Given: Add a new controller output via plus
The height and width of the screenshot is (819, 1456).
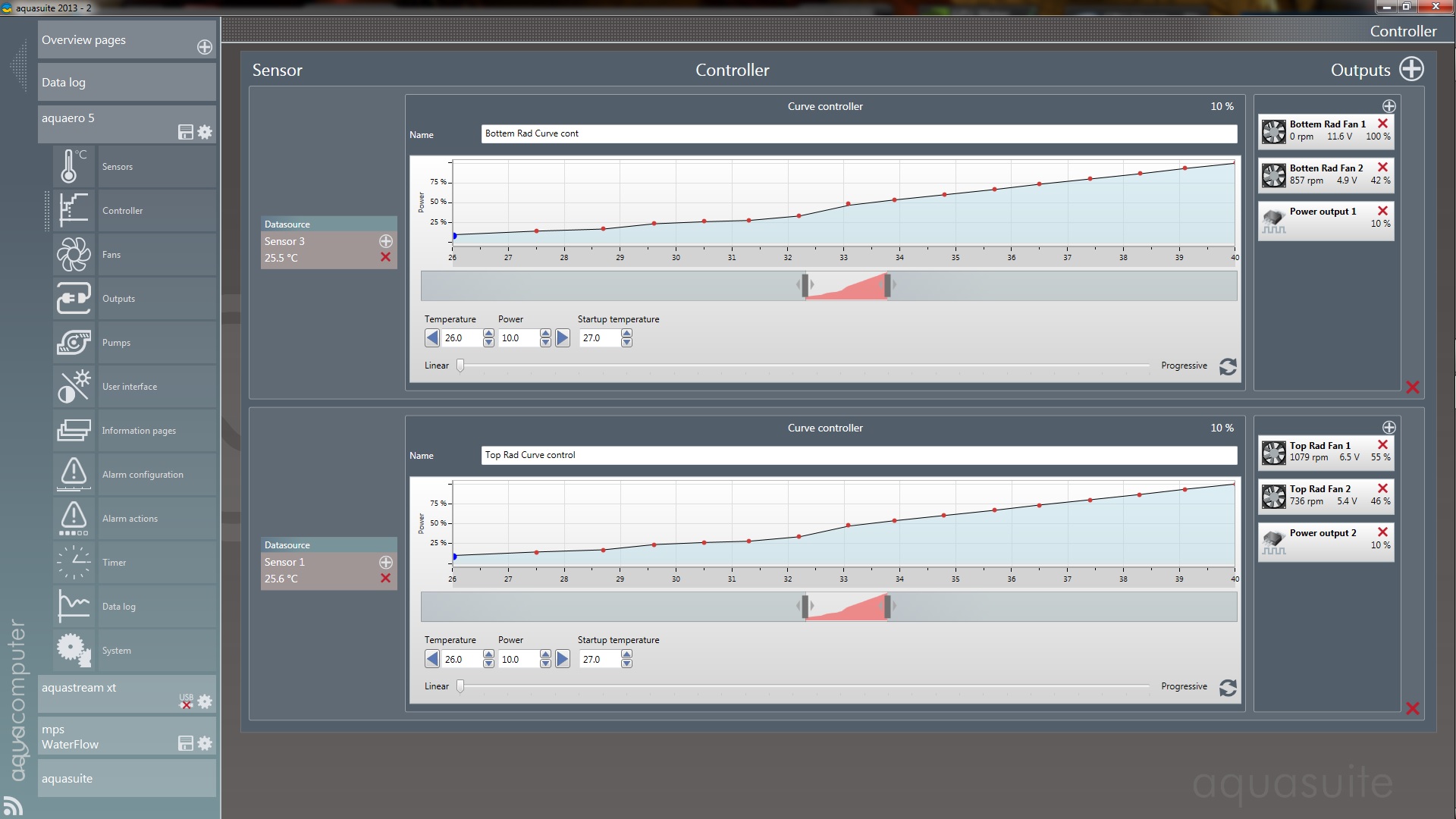Looking at the screenshot, I should [x=1411, y=69].
